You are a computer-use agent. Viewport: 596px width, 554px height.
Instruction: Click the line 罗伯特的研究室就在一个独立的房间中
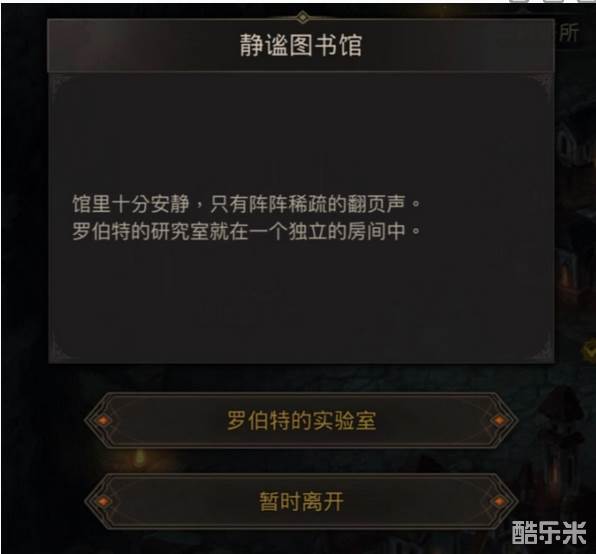click(x=246, y=231)
